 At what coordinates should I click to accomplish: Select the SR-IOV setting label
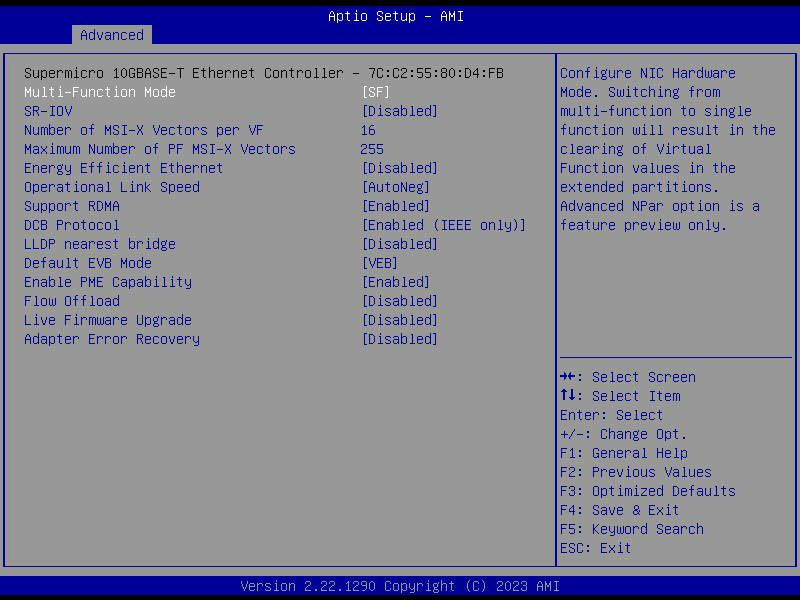(x=48, y=111)
